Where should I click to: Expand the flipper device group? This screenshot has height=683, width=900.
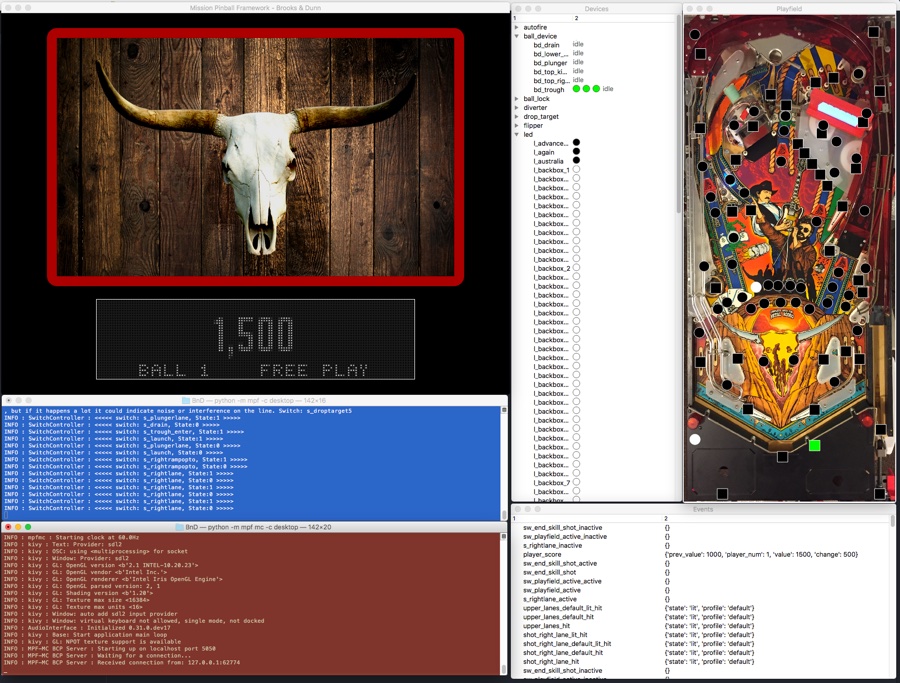[517, 126]
